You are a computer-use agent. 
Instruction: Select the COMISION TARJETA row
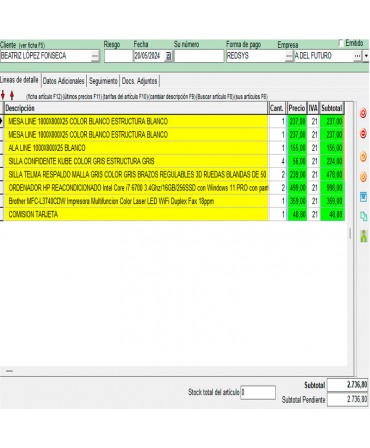tap(136, 214)
